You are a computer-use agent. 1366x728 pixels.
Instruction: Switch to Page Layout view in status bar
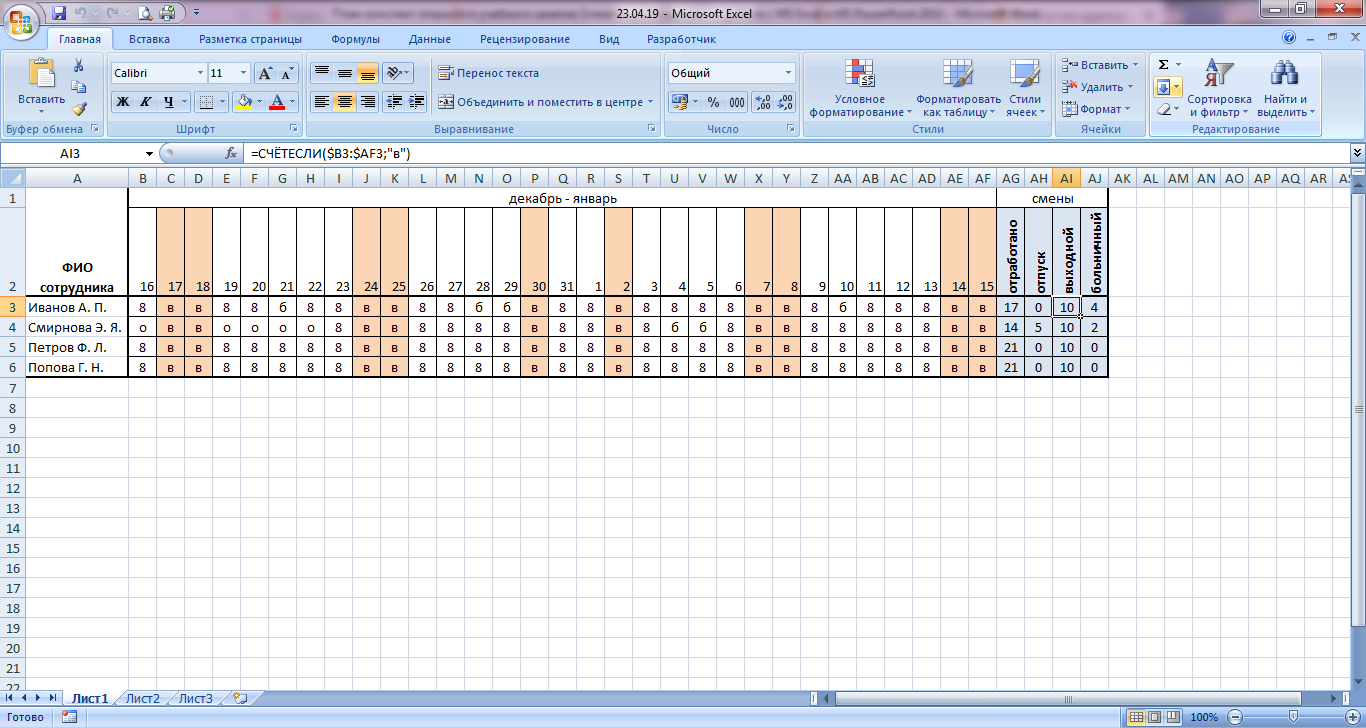pos(1153,717)
